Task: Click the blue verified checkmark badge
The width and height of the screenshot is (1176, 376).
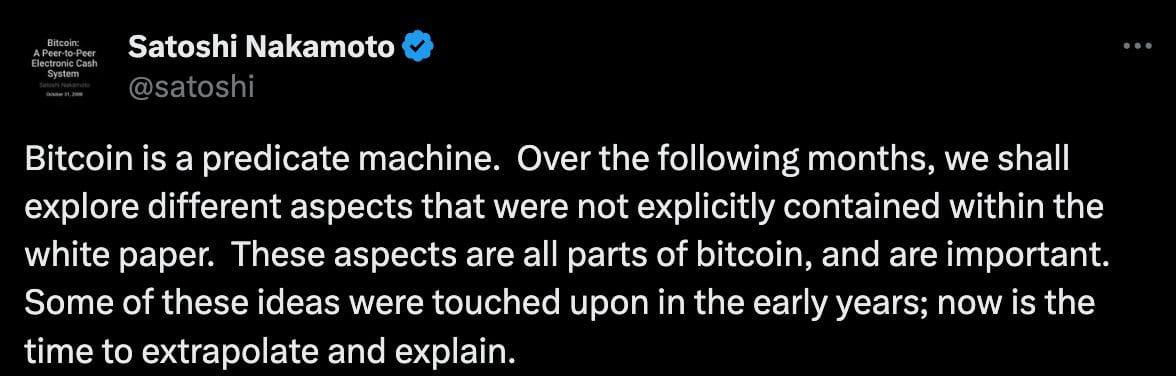Action: [418, 47]
